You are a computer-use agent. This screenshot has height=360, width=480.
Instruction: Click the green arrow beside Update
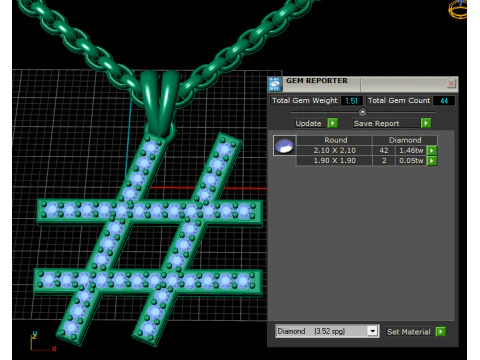(x=332, y=123)
